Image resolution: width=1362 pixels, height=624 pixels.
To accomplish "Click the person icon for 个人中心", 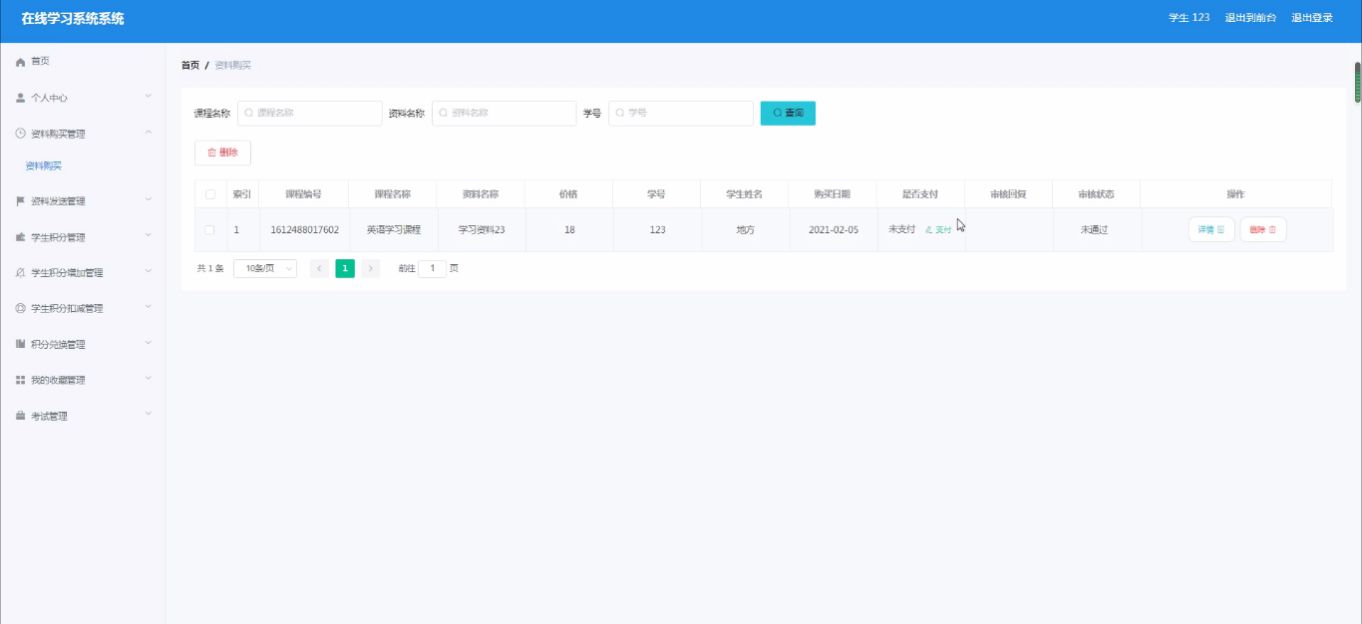I will (x=20, y=98).
